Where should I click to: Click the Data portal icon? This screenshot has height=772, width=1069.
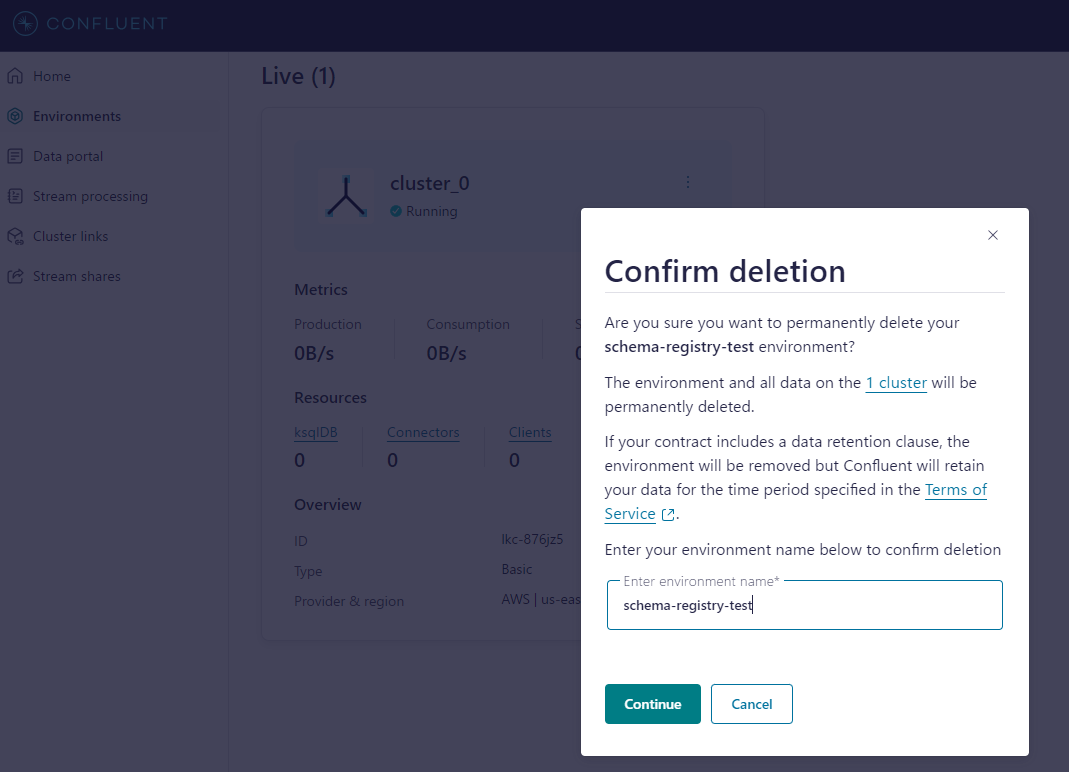coord(16,156)
